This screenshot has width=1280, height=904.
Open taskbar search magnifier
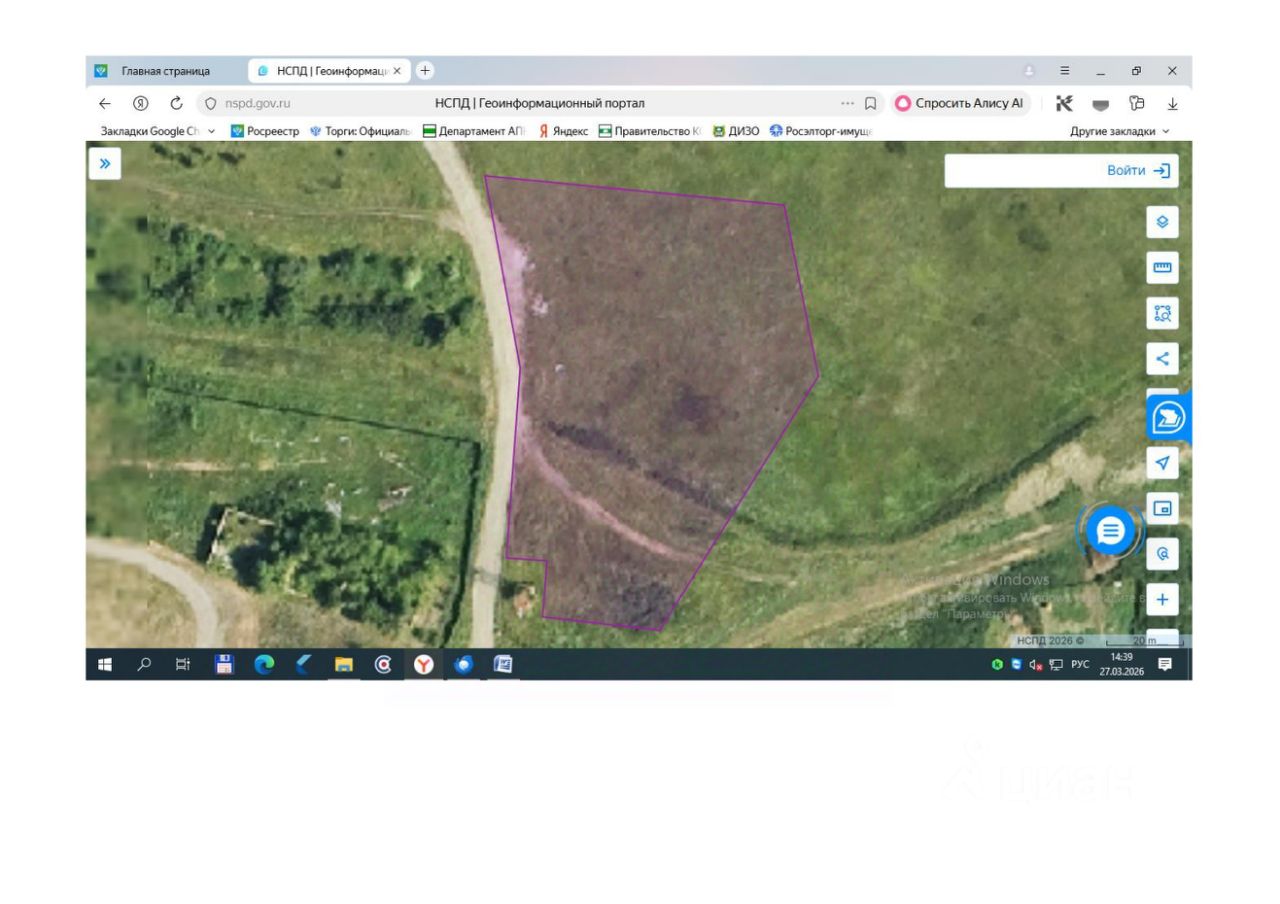click(144, 664)
